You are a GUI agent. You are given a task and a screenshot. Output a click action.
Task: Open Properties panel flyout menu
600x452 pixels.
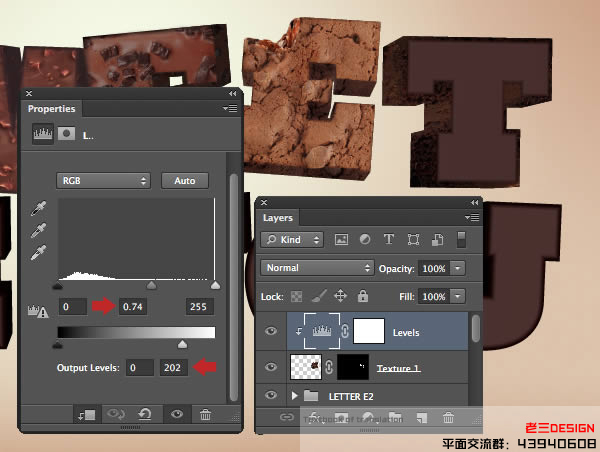click(x=230, y=109)
